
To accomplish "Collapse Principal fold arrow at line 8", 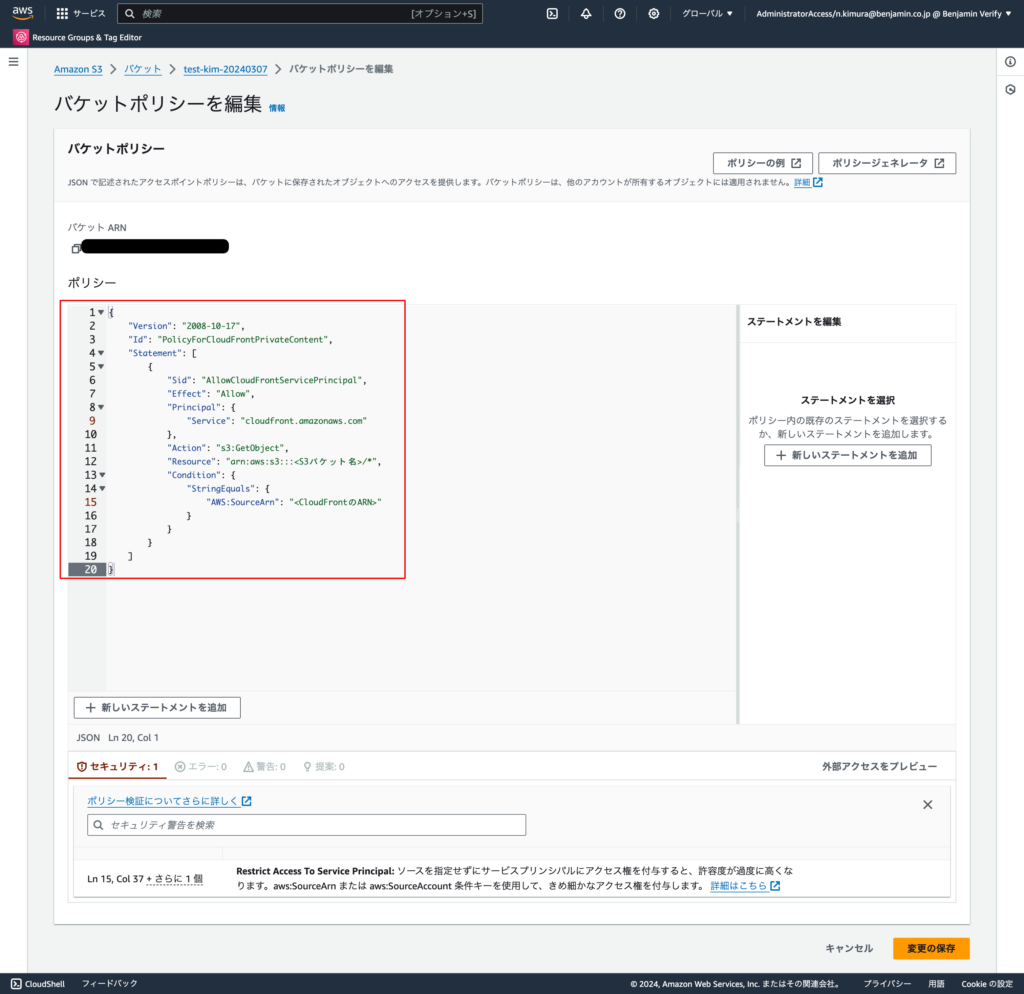I will 101,408.
